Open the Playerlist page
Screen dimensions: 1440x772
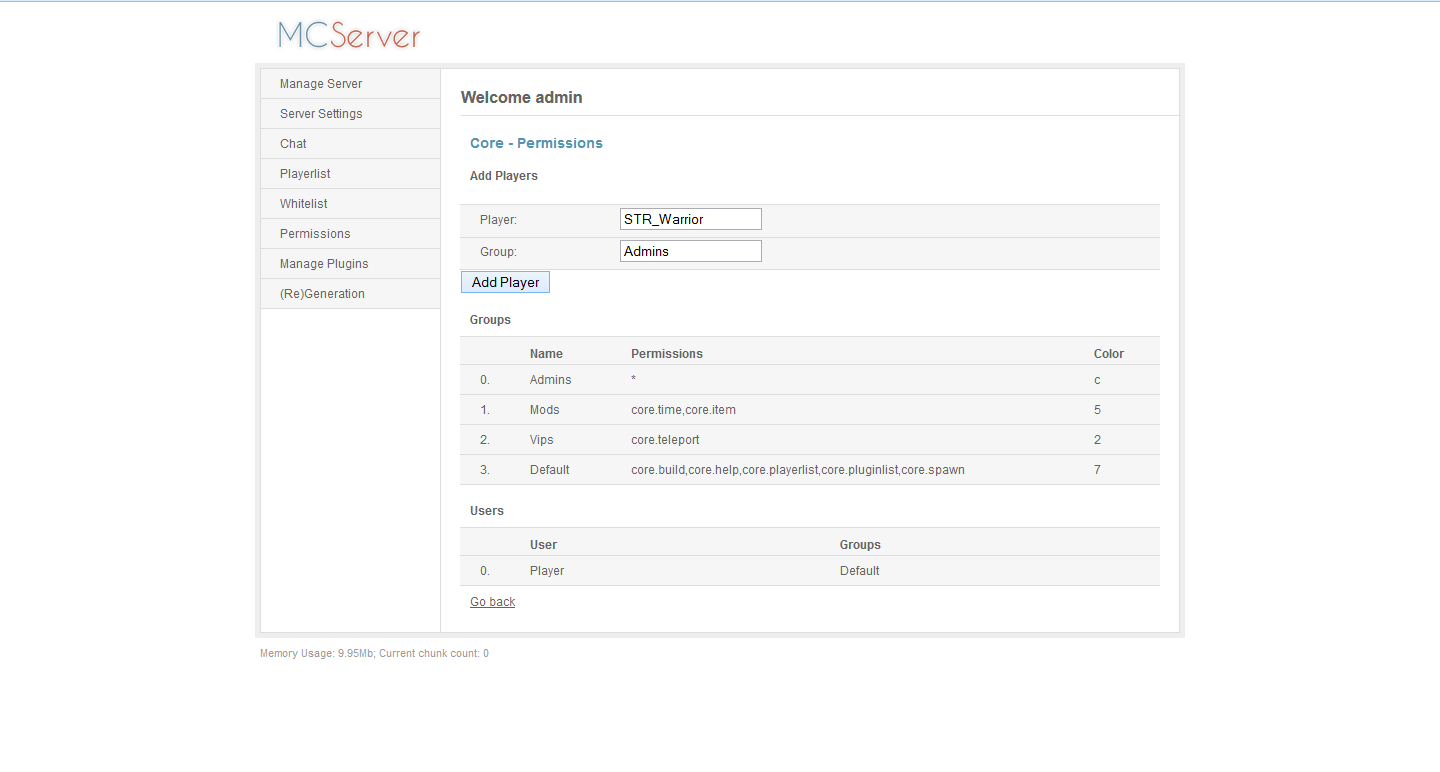pos(305,174)
